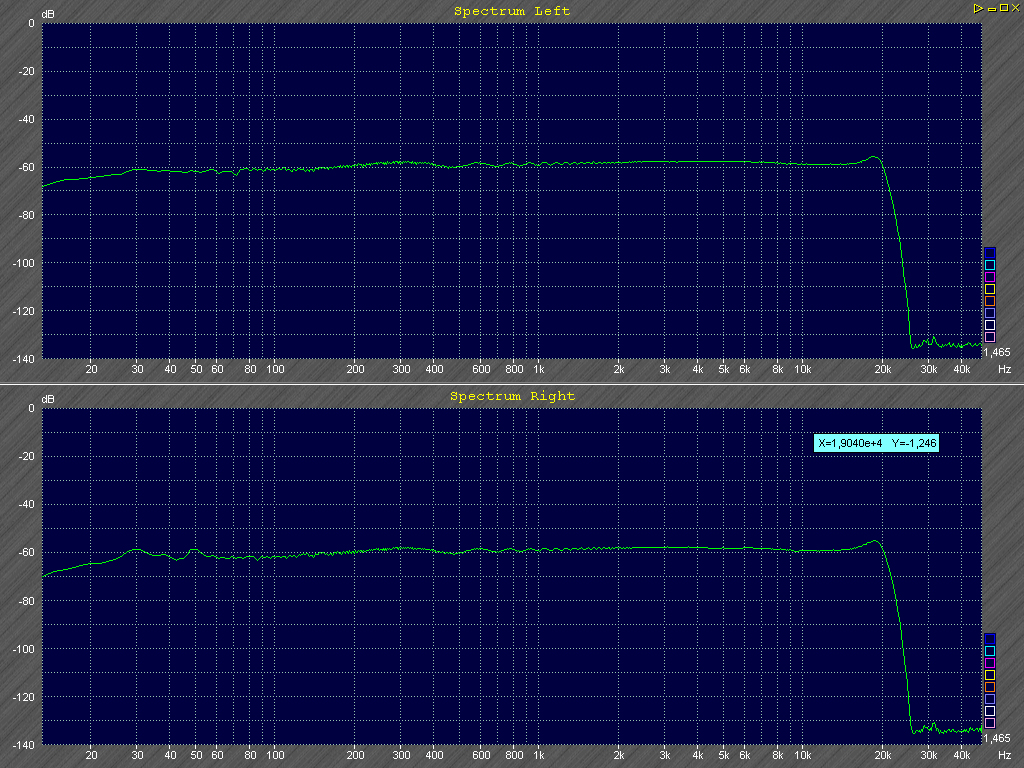Select yellow trace box in Spectrum Left
The height and width of the screenshot is (768, 1024).
tap(990, 289)
